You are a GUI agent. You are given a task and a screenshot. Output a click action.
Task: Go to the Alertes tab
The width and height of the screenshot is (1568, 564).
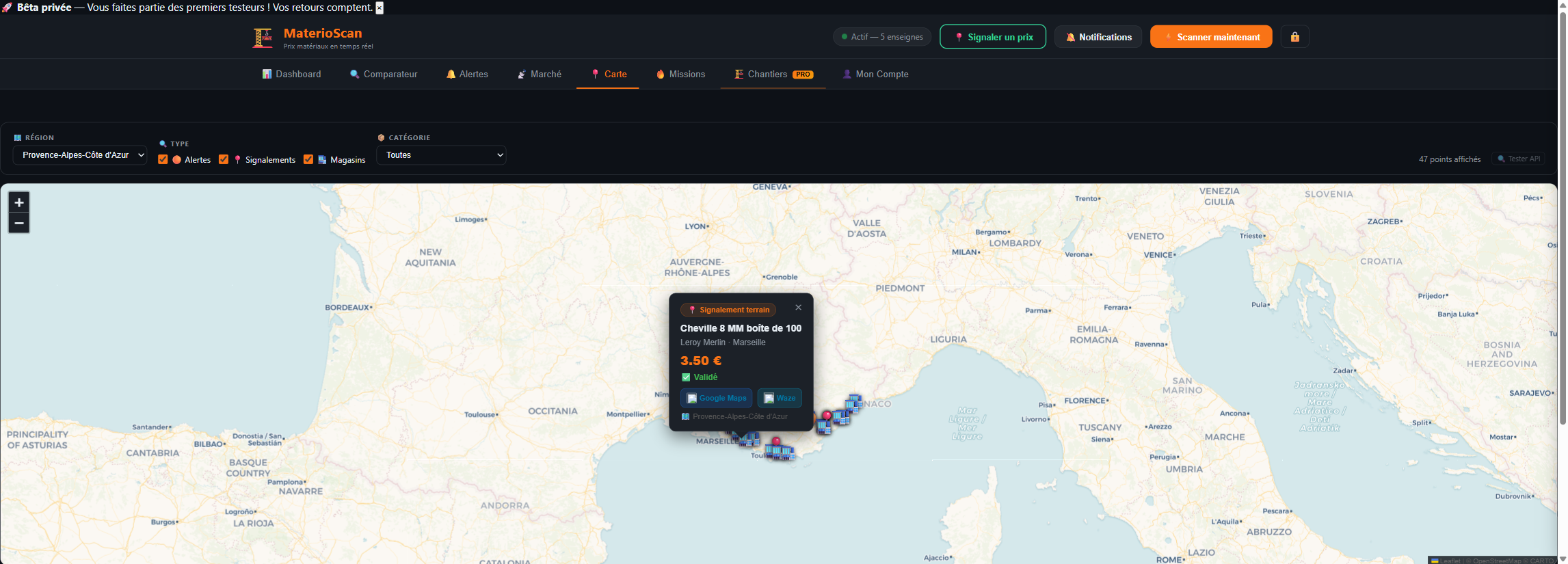click(x=467, y=74)
